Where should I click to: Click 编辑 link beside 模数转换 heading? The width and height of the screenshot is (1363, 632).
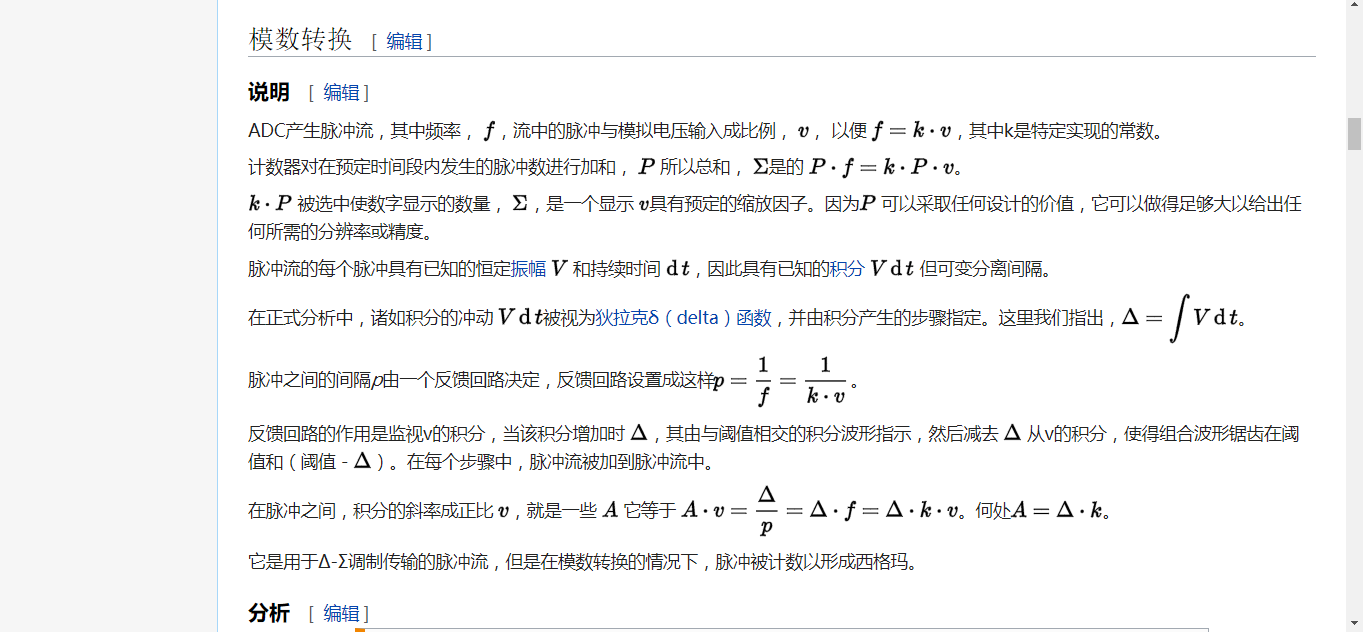404,42
